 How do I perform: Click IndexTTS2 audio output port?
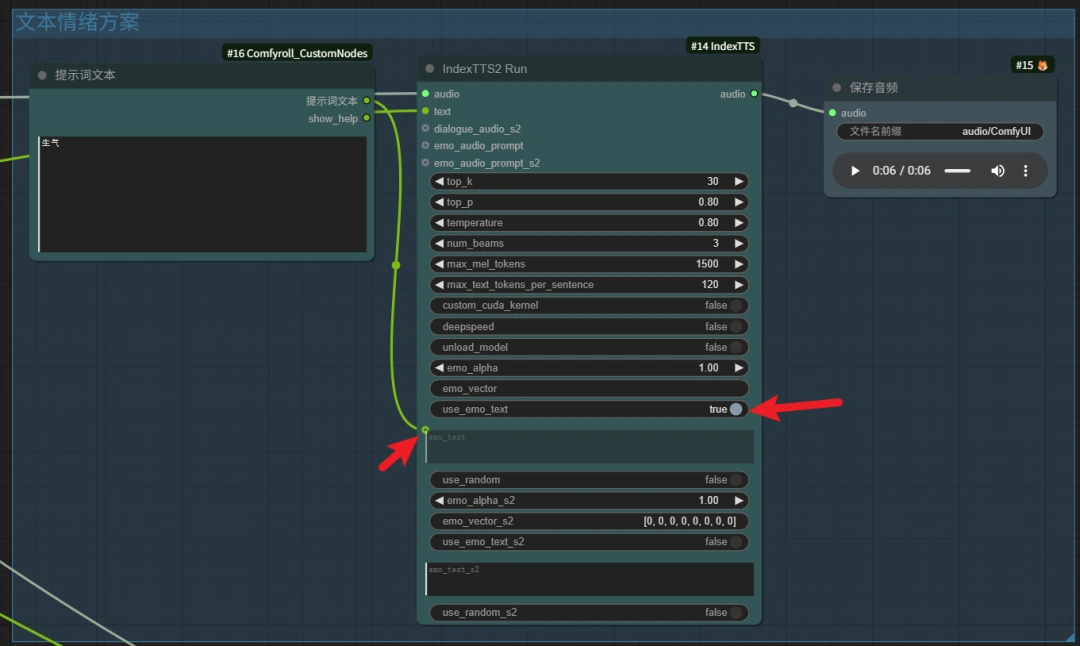754,94
